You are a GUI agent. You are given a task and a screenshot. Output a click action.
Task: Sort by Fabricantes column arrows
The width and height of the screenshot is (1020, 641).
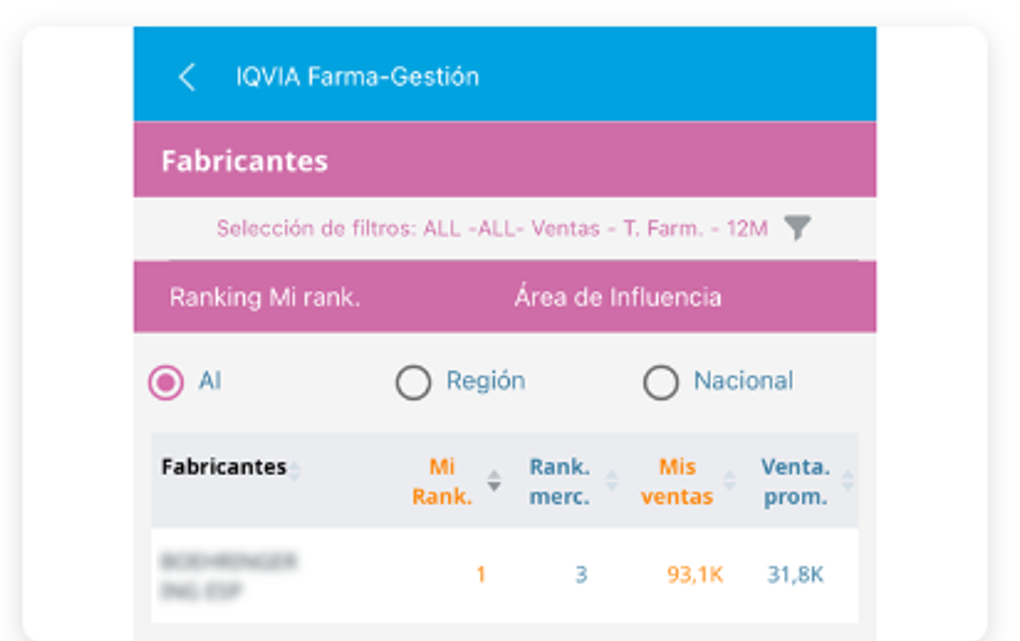[295, 471]
